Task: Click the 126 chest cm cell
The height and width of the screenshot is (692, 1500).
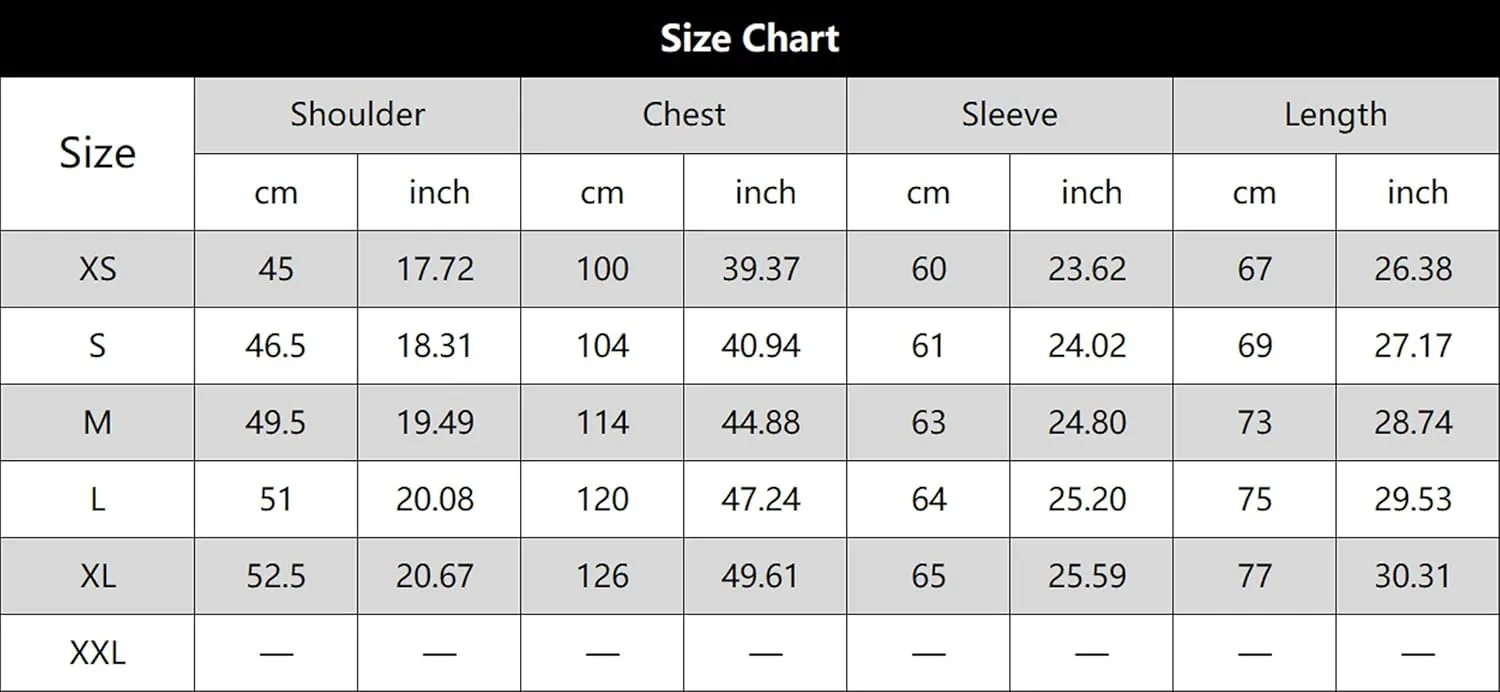Action: pos(602,576)
